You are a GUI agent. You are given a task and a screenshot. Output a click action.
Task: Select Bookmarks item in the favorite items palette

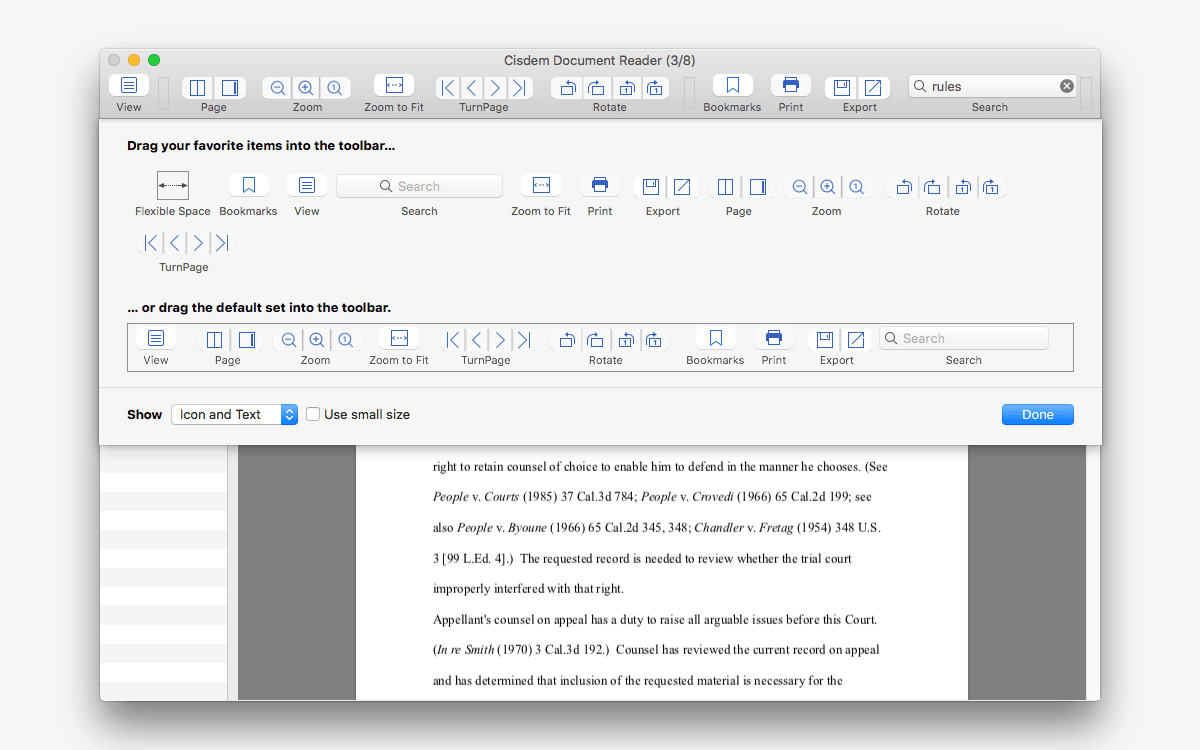249,186
